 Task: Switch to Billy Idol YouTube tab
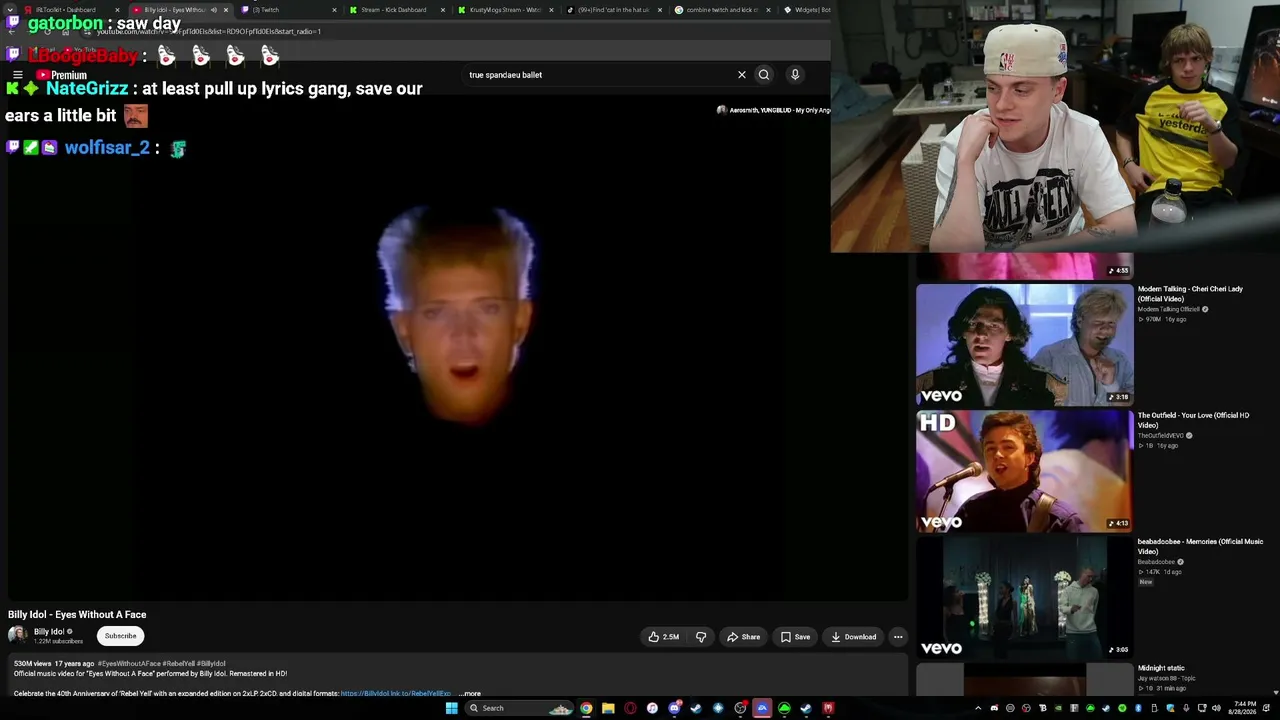pos(175,10)
